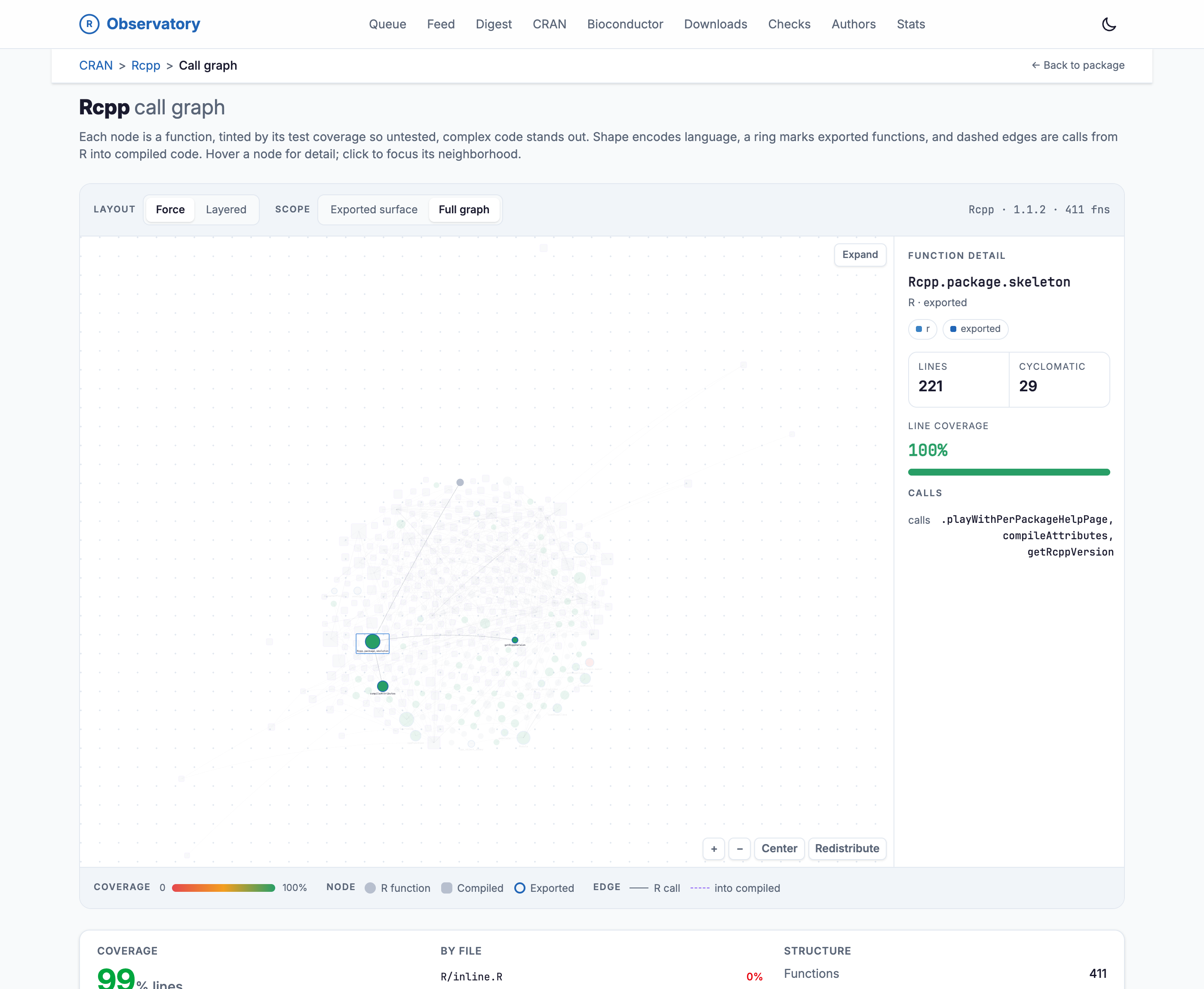The width and height of the screenshot is (1204, 989).
Task: Toggle dark mode moon icon
Action: pyautogui.click(x=1108, y=24)
